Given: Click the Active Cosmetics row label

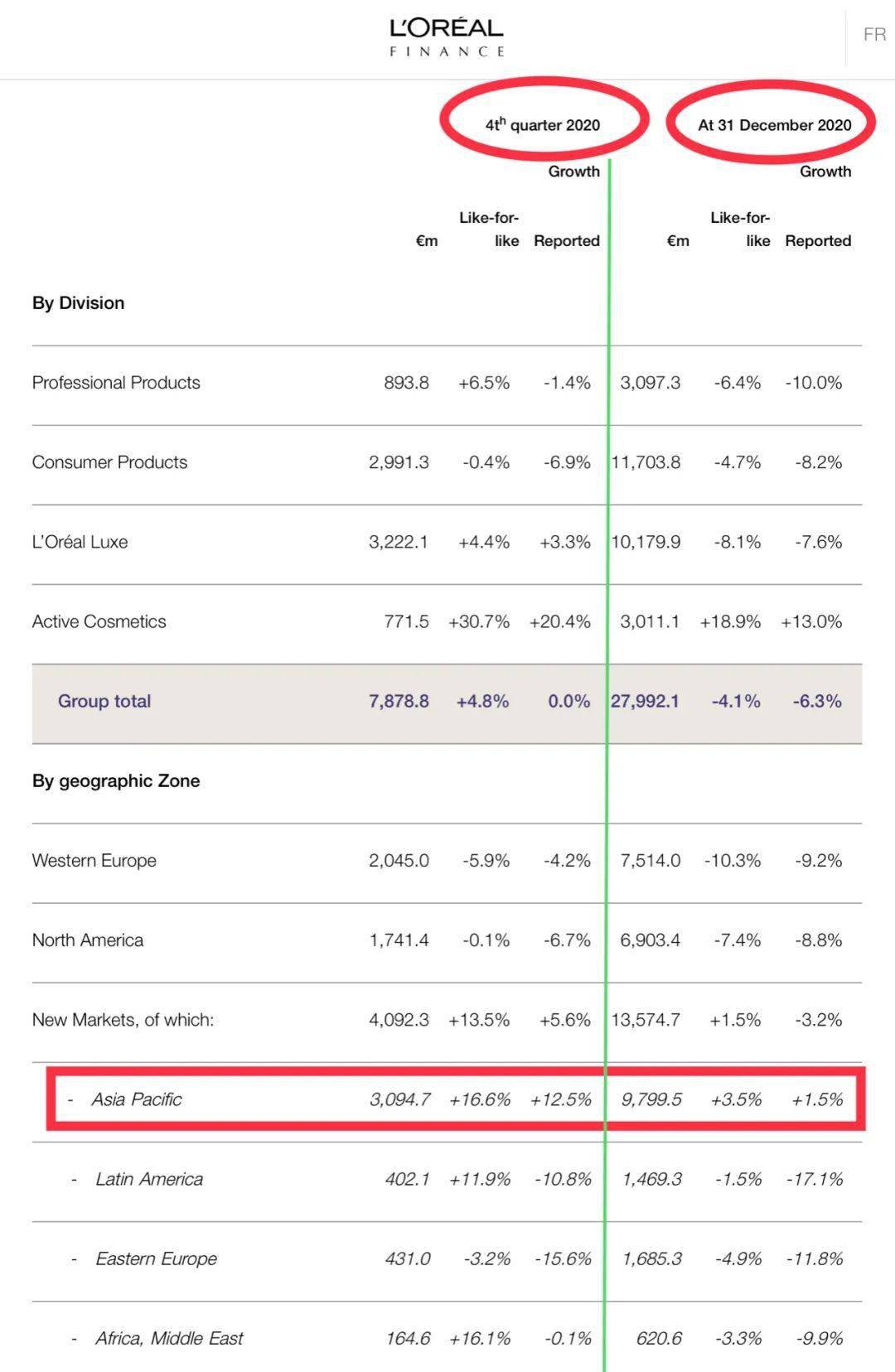Looking at the screenshot, I should [99, 621].
